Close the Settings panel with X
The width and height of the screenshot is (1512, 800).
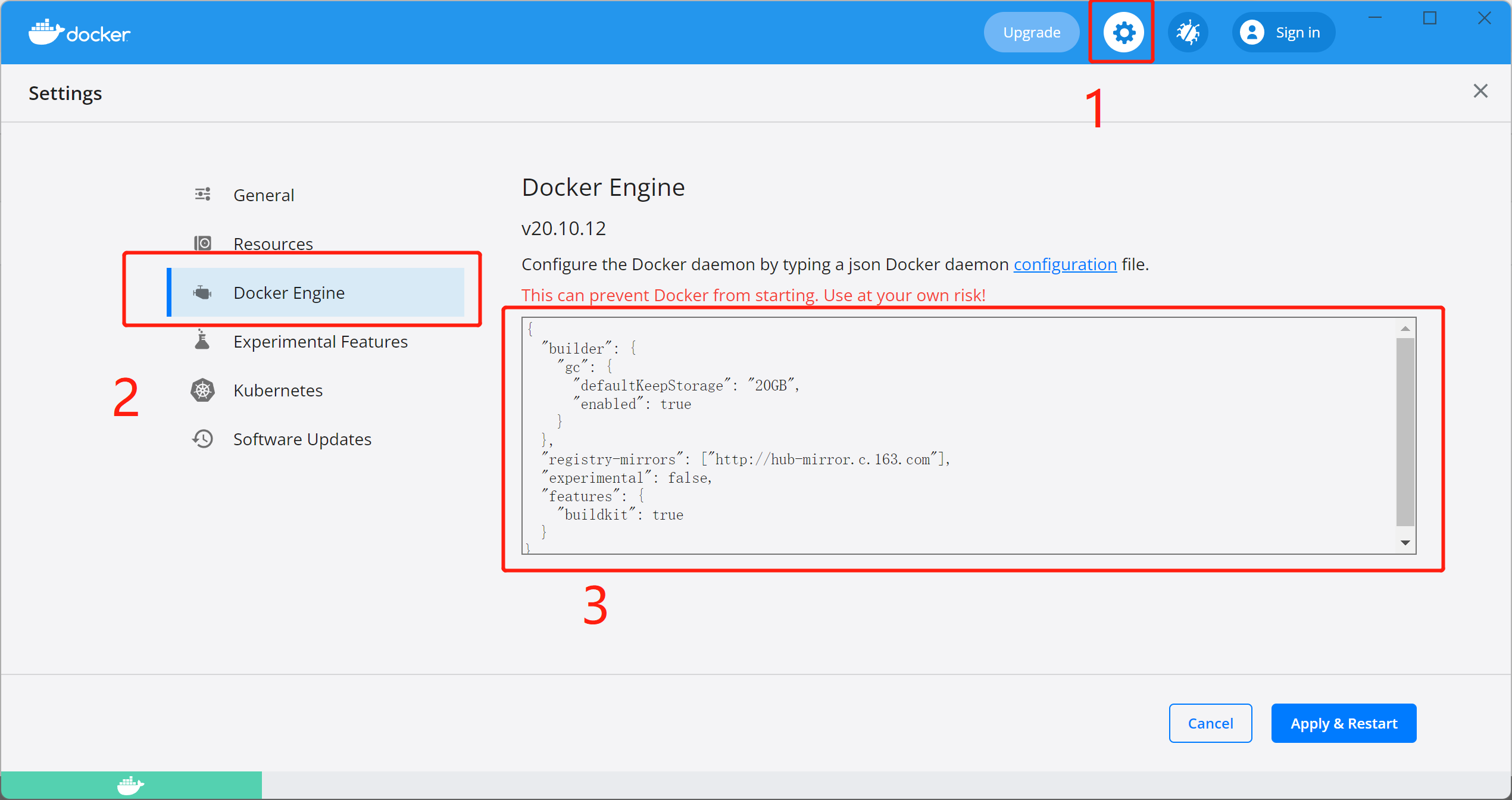1480,91
